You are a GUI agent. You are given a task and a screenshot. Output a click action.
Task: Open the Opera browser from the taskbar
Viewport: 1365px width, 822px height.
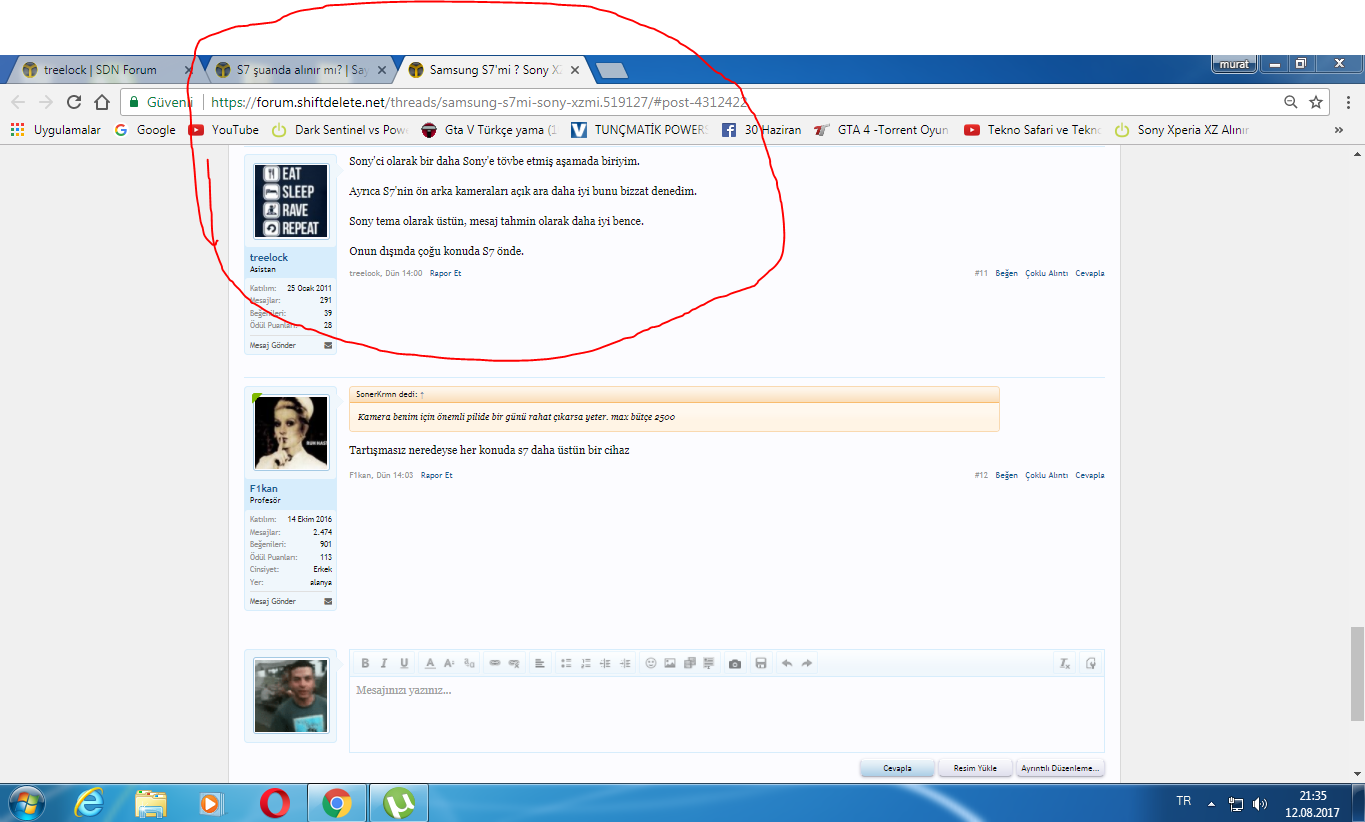(x=275, y=803)
